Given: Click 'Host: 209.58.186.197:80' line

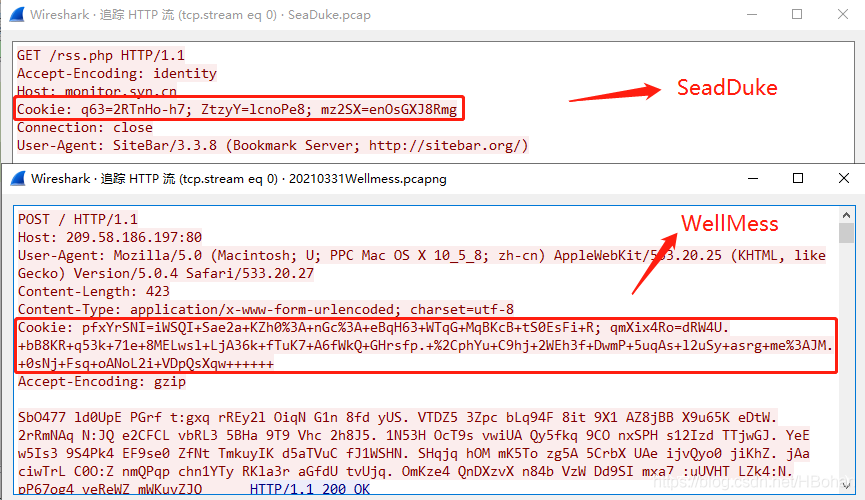Looking at the screenshot, I should tap(110, 237).
